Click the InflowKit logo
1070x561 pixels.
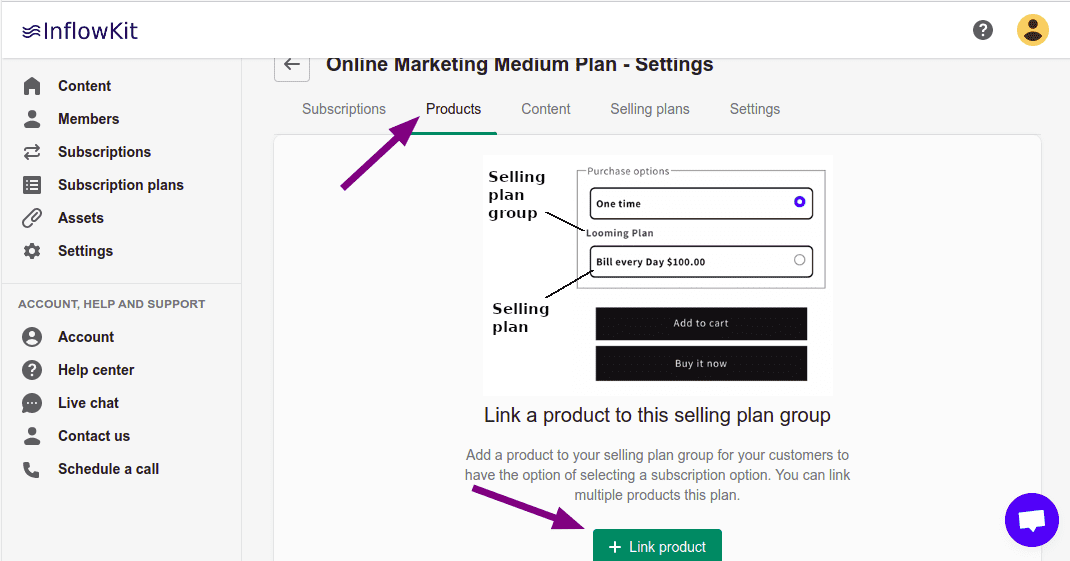(80, 31)
